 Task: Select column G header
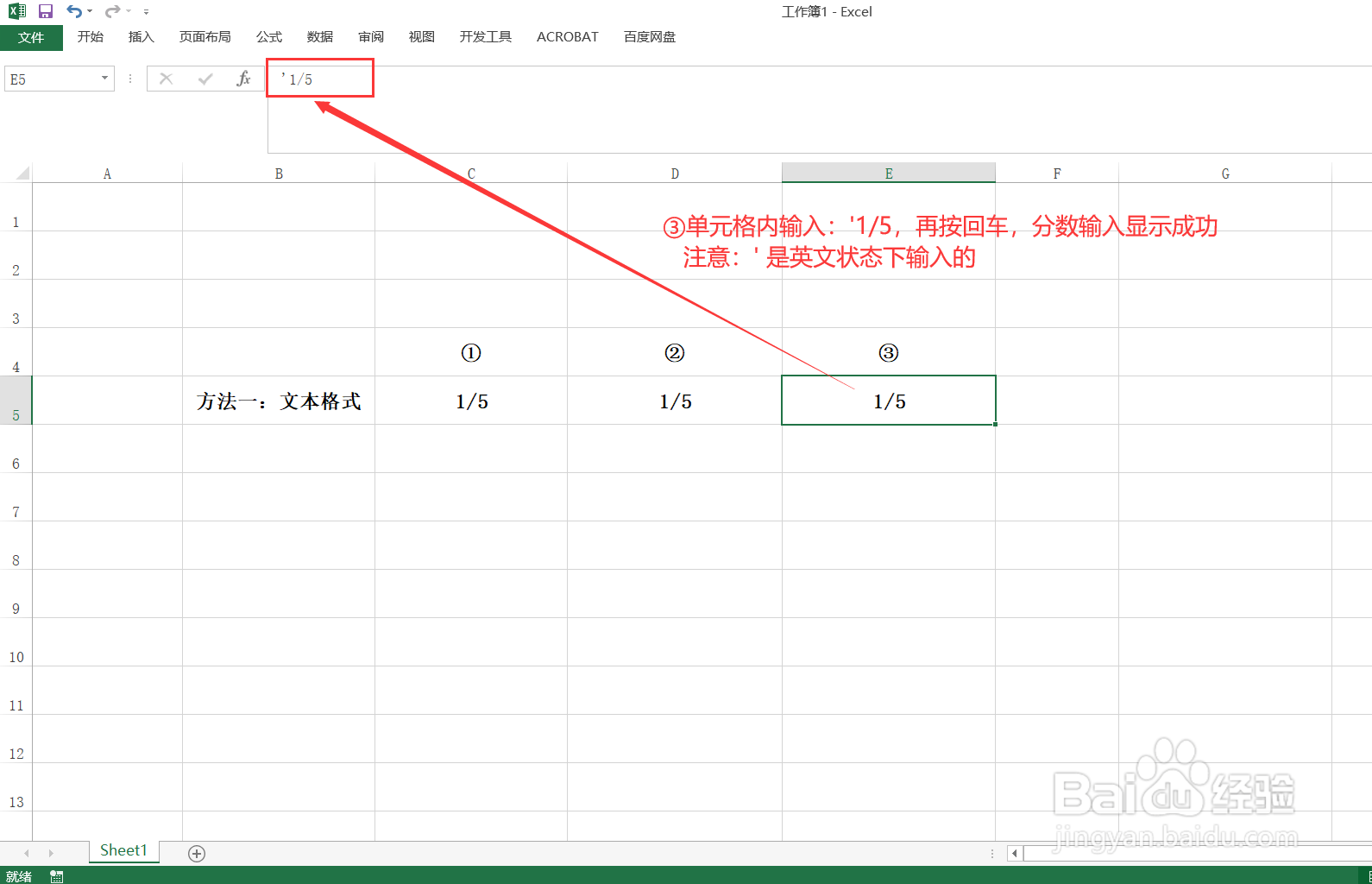(x=1225, y=174)
